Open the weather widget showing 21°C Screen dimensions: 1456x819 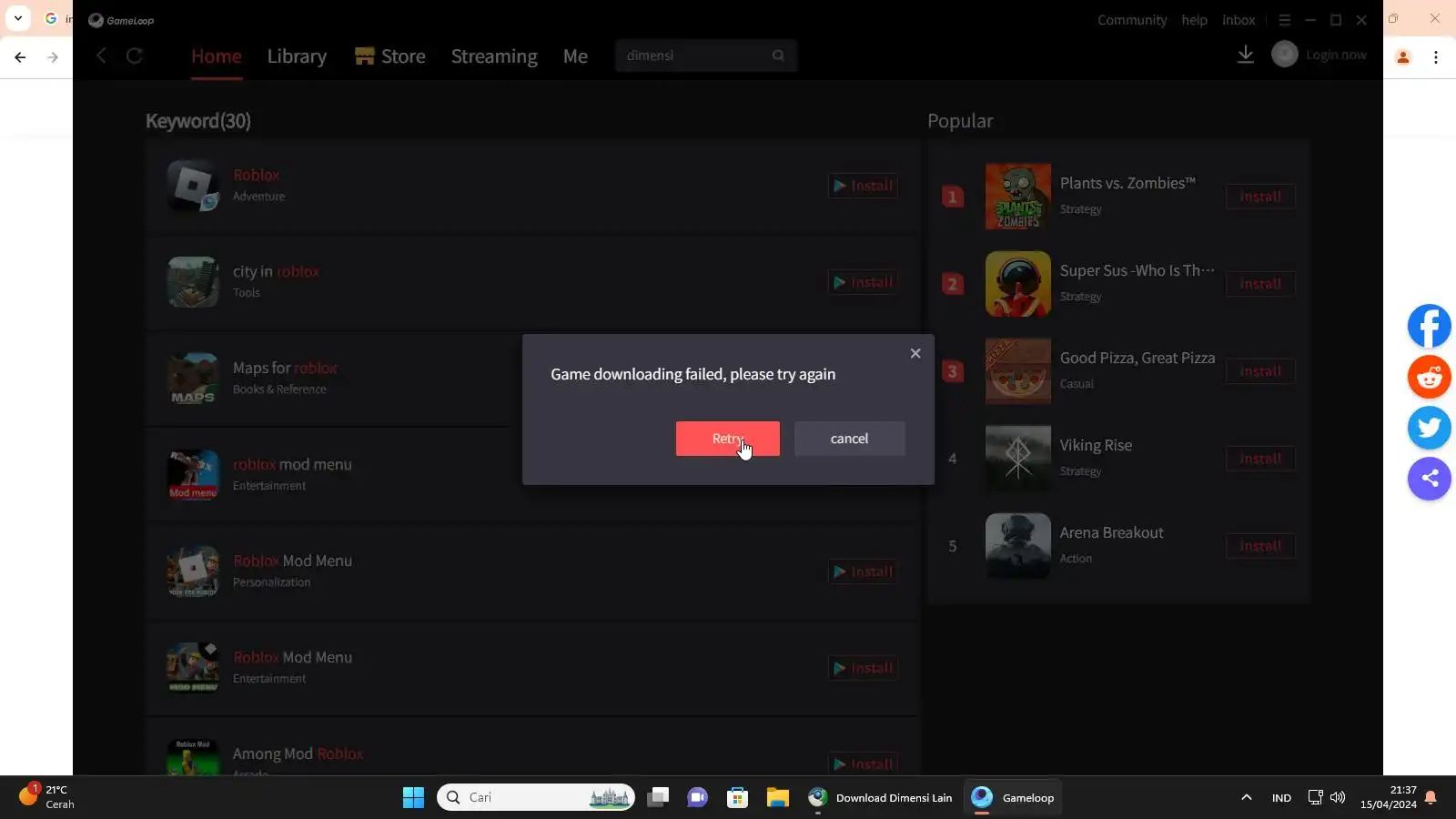coord(47,797)
